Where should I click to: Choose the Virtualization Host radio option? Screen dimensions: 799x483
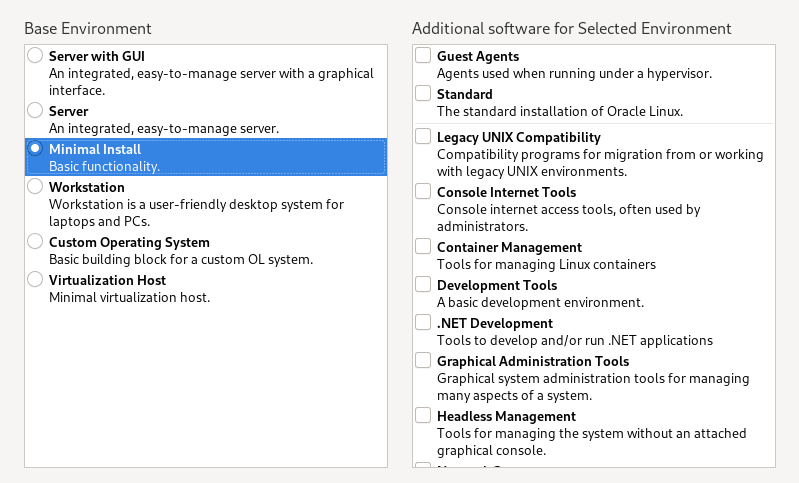pos(35,279)
